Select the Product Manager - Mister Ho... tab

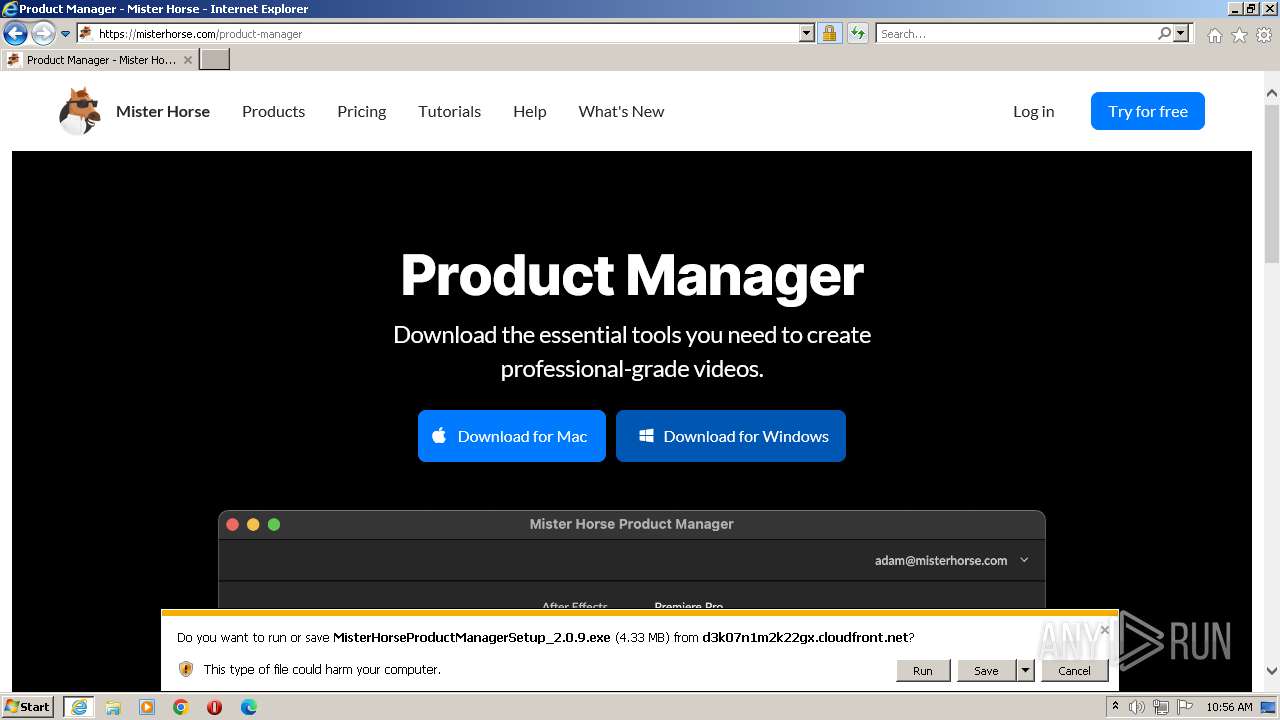pos(100,60)
